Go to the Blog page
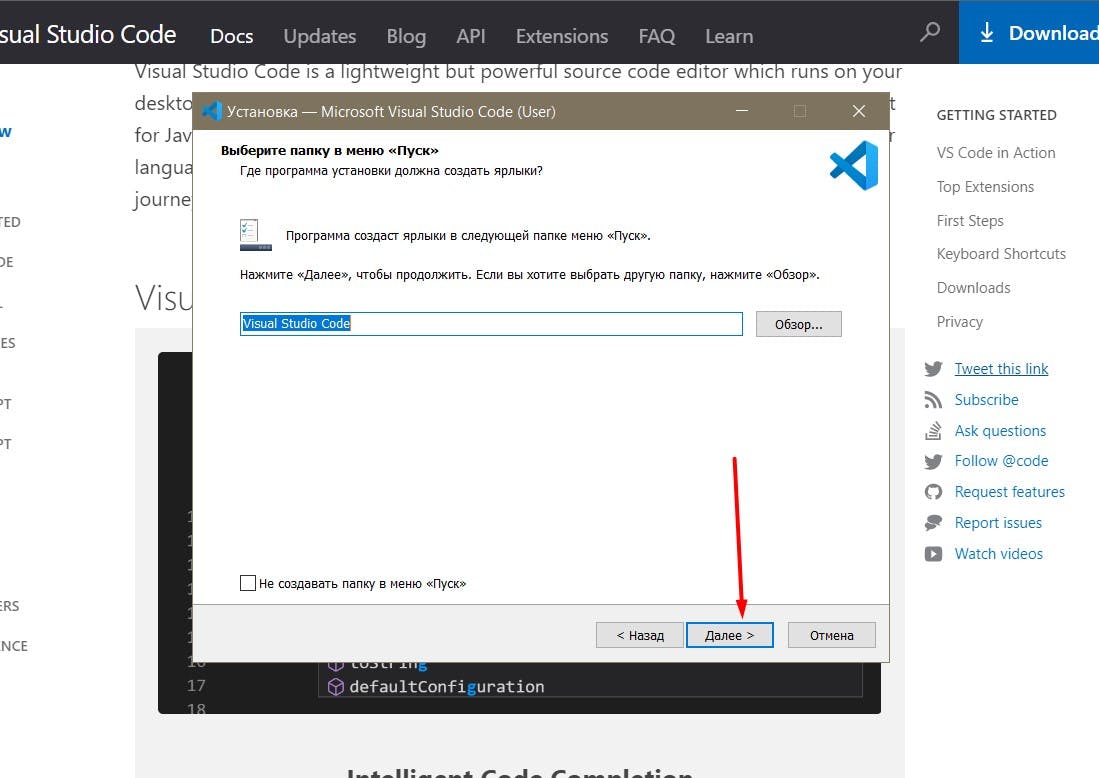Image resolution: width=1099 pixels, height=778 pixels. point(406,36)
